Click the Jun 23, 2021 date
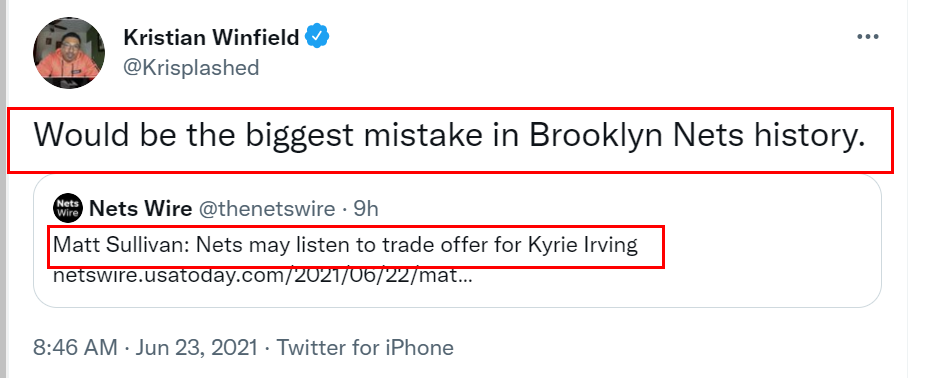This screenshot has width=928, height=378. [196, 347]
